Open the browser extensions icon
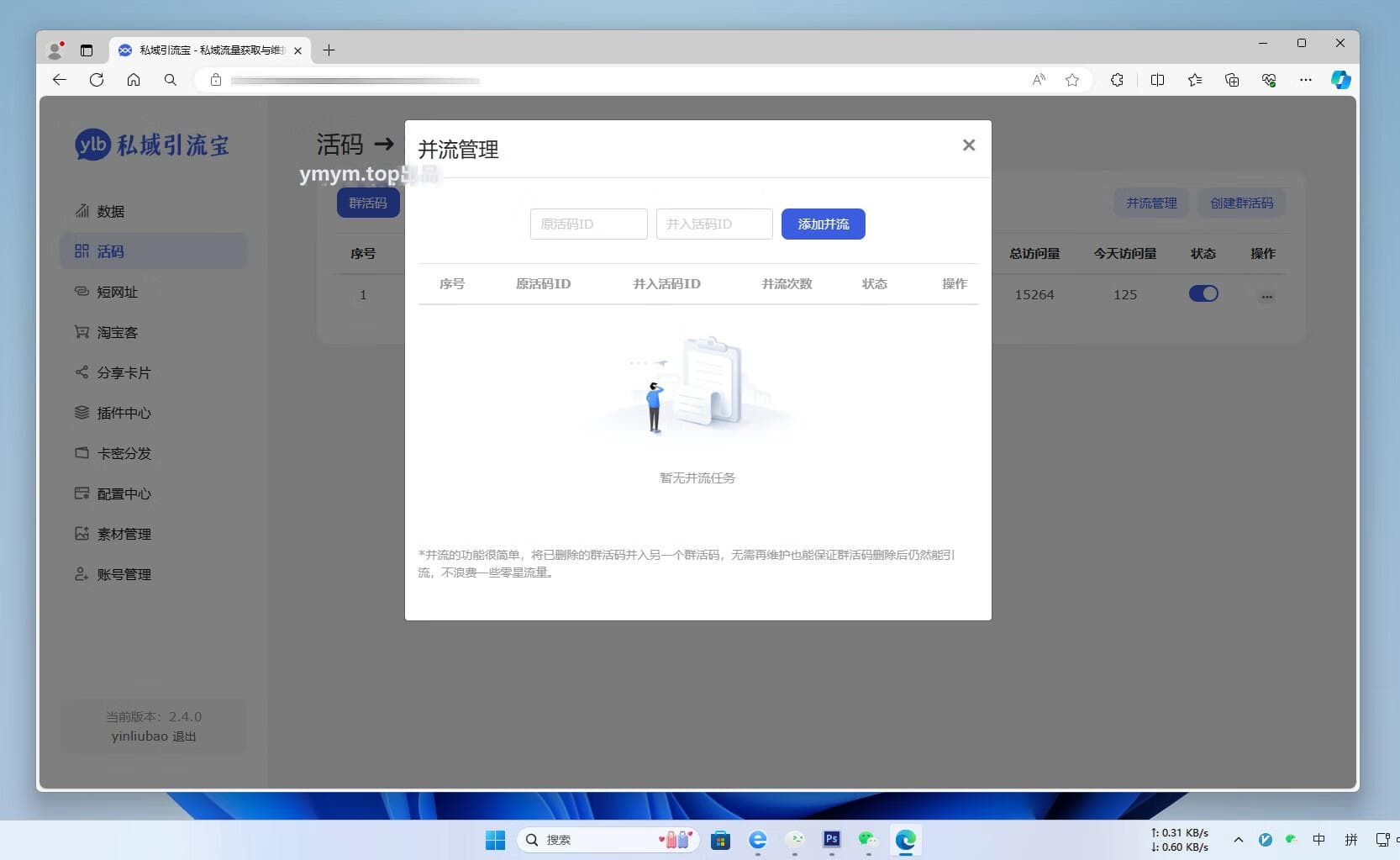 click(x=1117, y=80)
